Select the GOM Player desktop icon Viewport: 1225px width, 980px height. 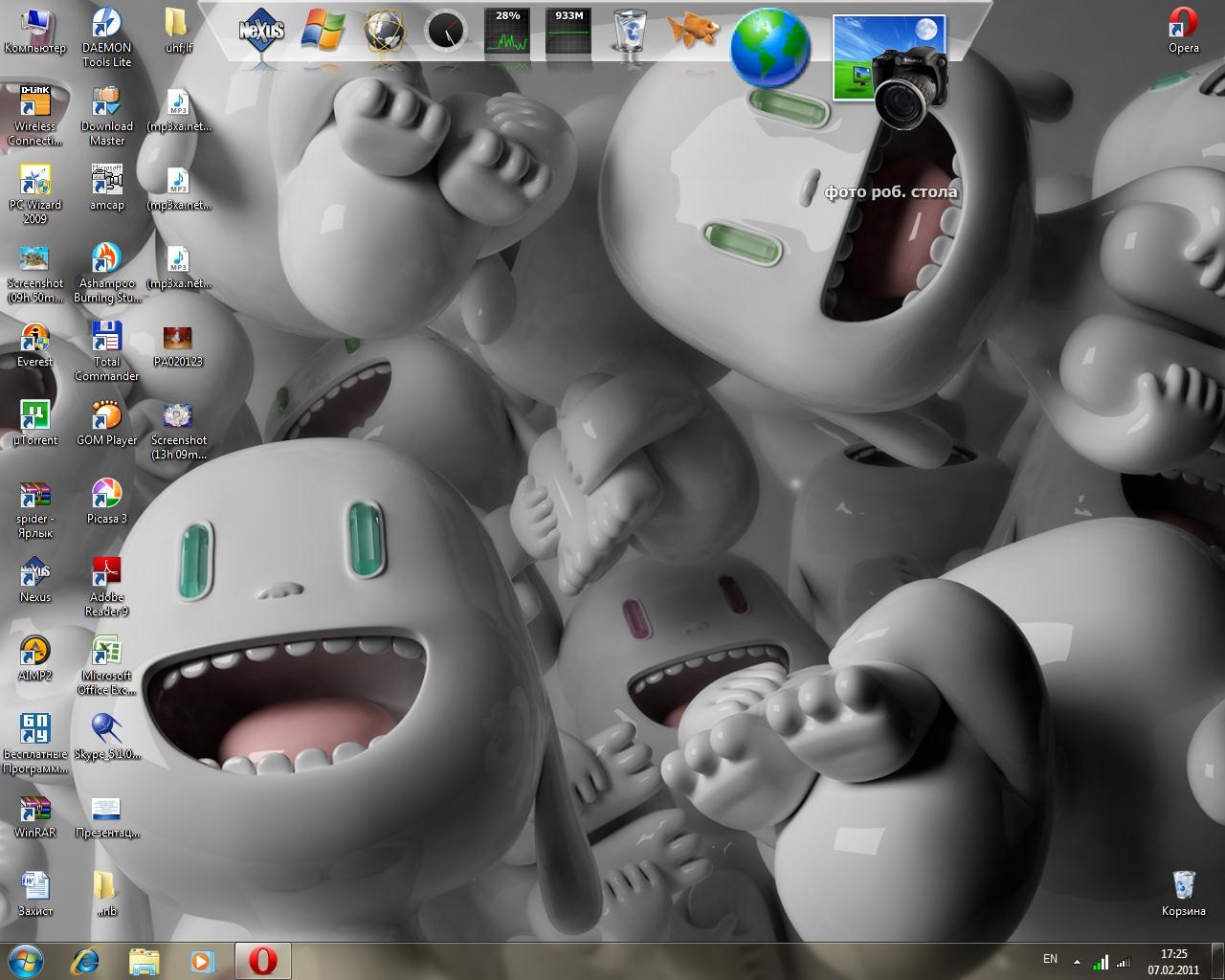pos(106,417)
